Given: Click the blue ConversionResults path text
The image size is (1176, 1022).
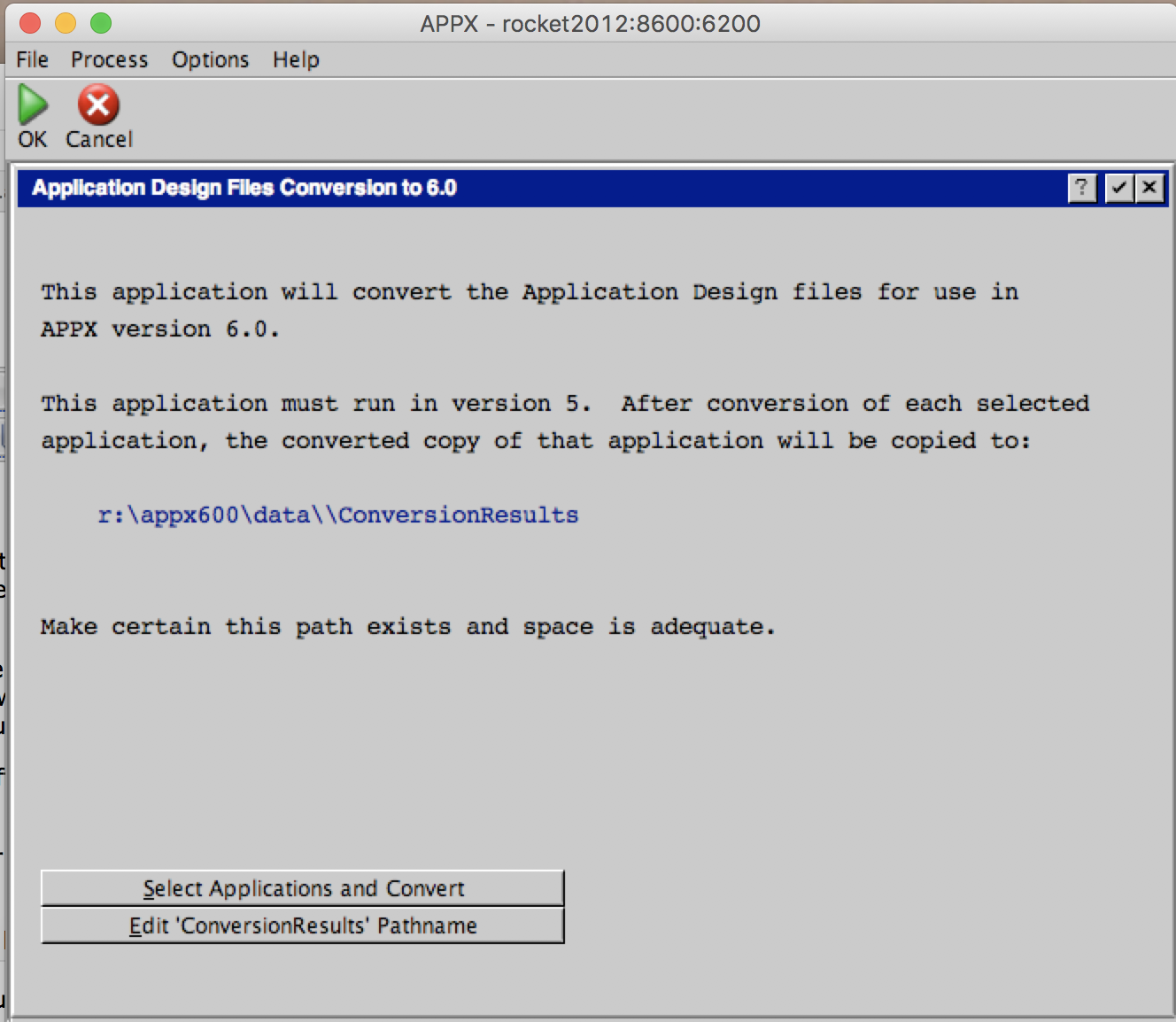Looking at the screenshot, I should (337, 515).
